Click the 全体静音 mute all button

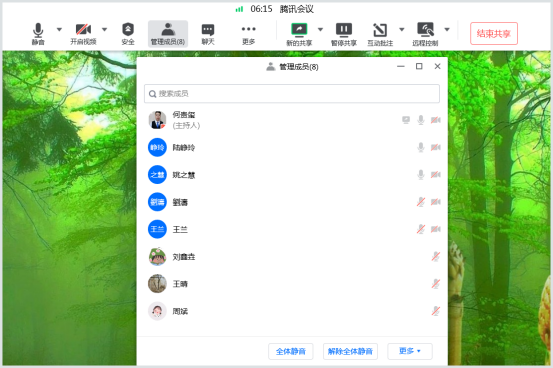(291, 351)
